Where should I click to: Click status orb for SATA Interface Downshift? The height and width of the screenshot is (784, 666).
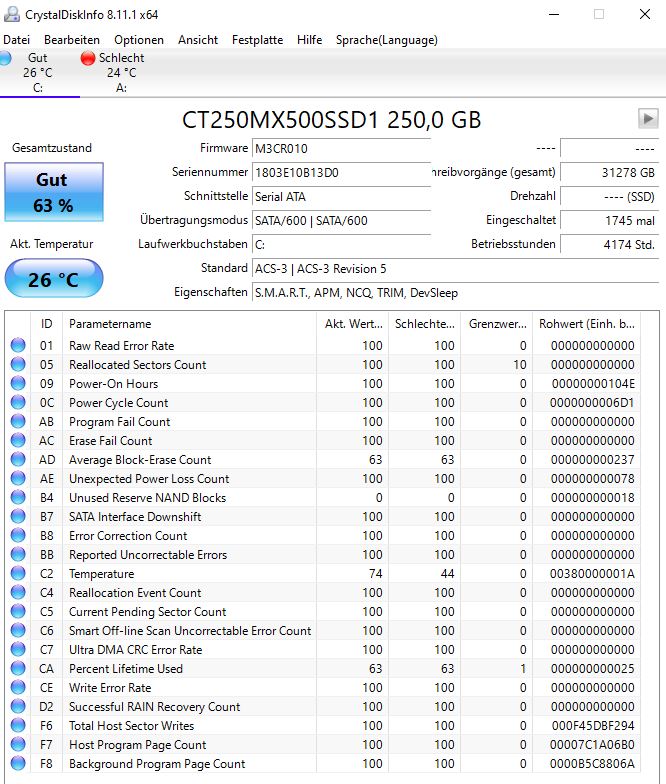pos(18,516)
